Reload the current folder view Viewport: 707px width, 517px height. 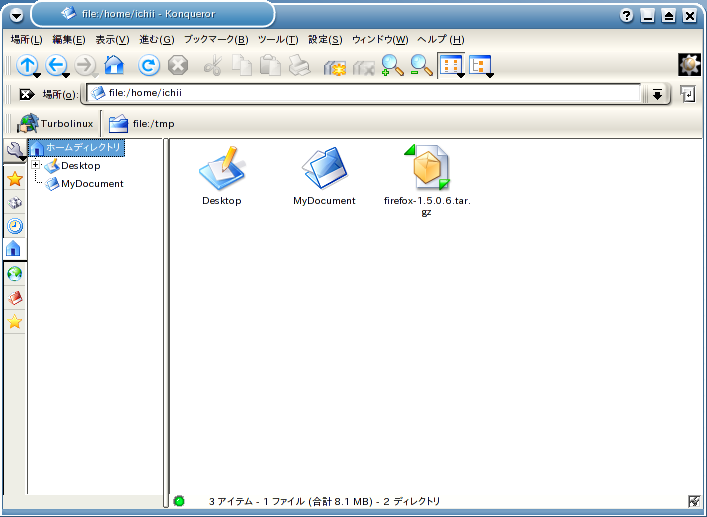pos(149,65)
